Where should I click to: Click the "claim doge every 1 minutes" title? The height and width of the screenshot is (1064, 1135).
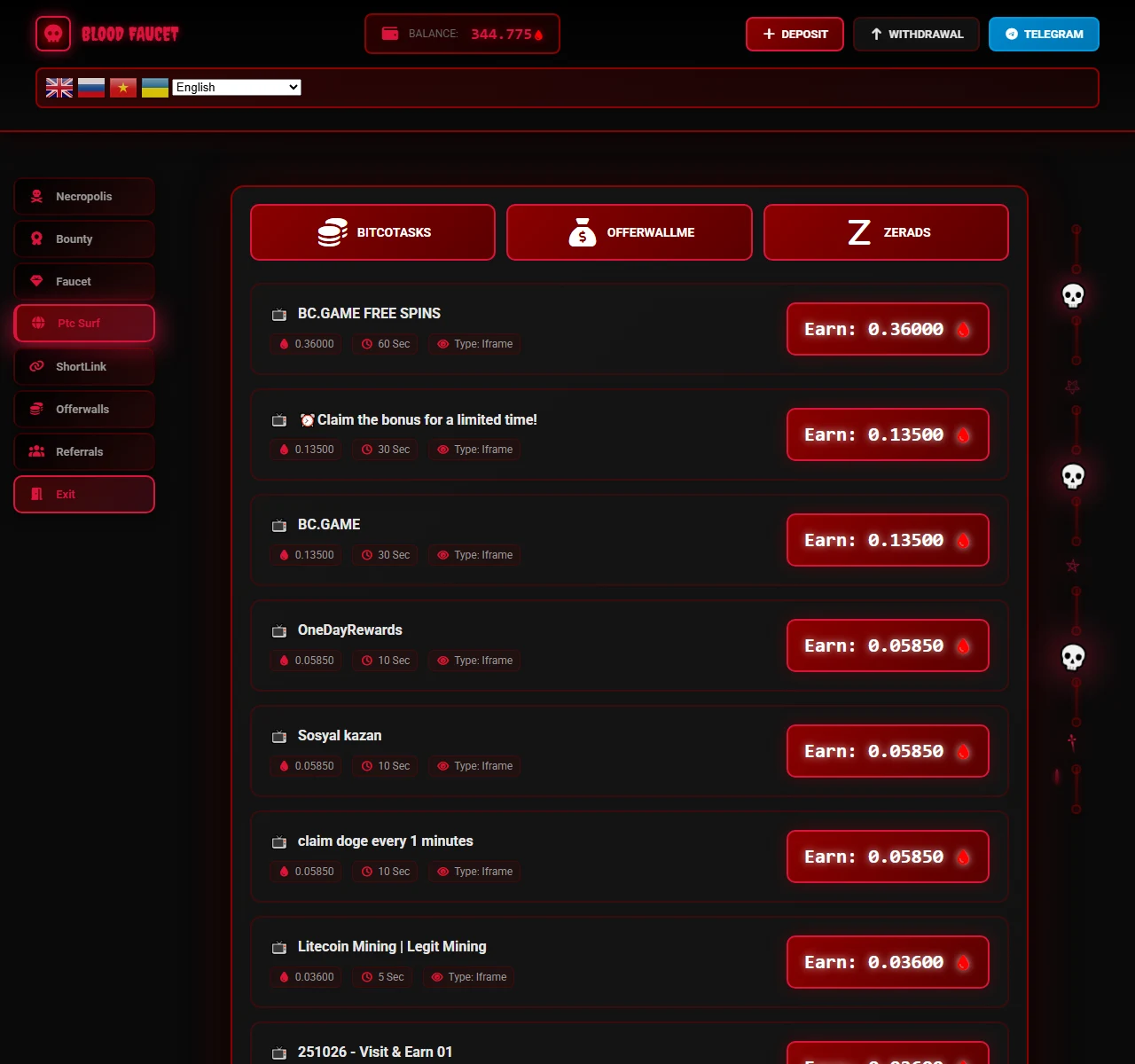pos(386,841)
